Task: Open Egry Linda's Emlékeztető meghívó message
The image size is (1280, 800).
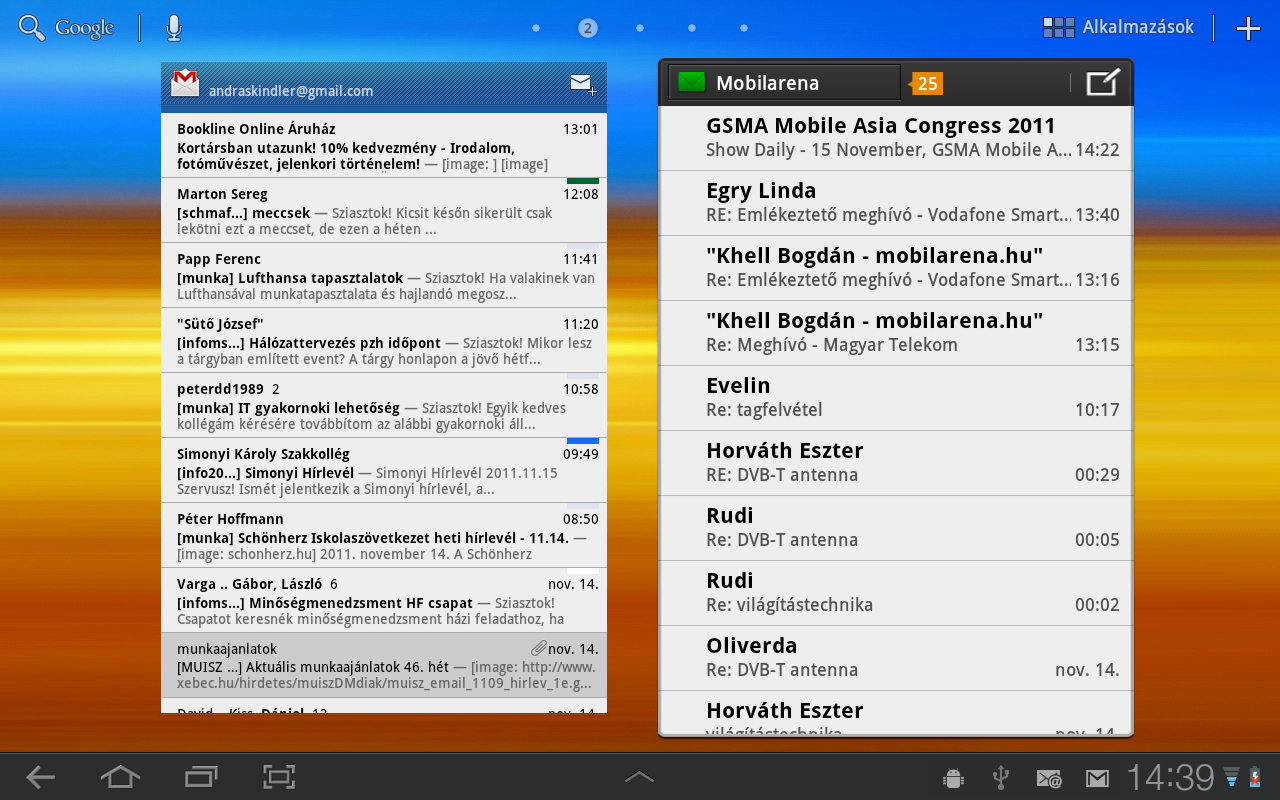Action: click(896, 203)
